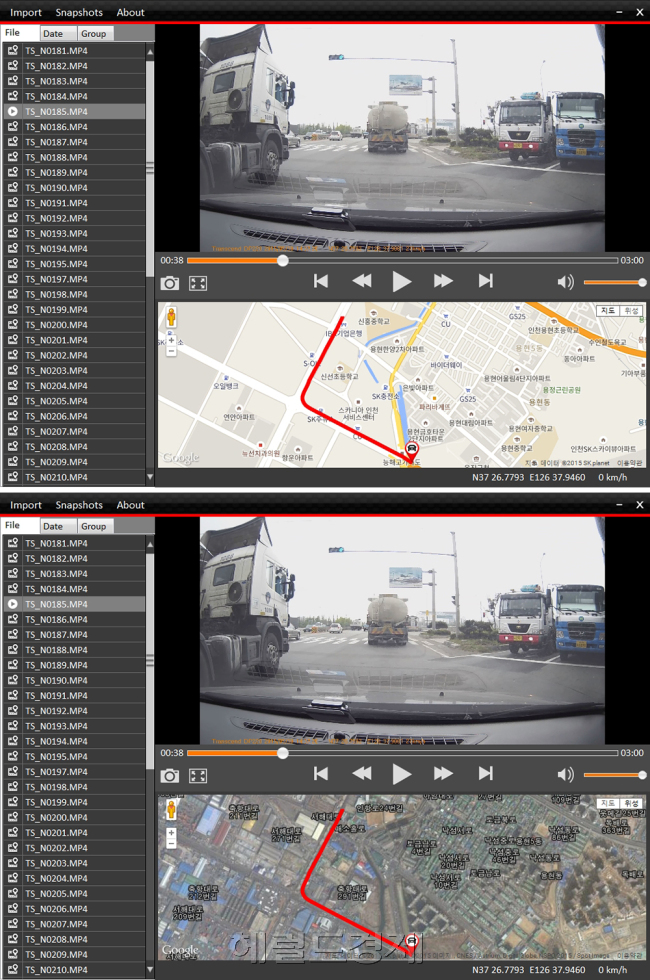Adjust volume slider in the road-map player
This screenshot has width=650, height=980.
pos(614,282)
